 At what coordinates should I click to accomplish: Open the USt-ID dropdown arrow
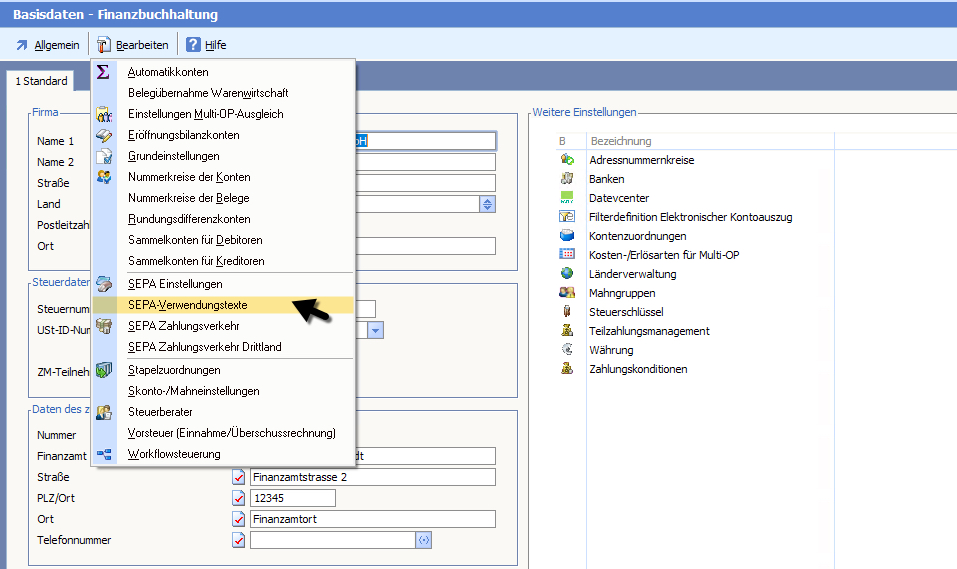tap(375, 330)
